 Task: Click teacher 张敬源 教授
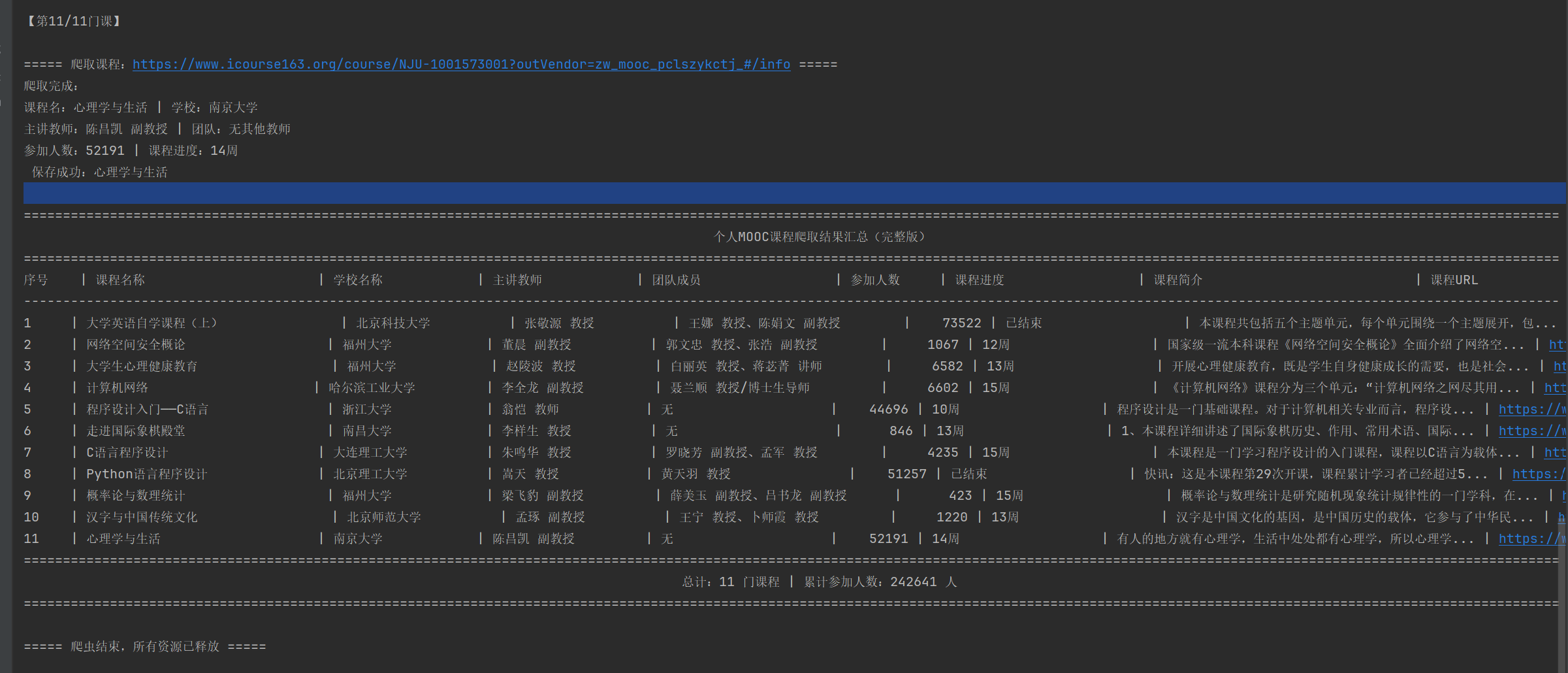pyautogui.click(x=559, y=323)
